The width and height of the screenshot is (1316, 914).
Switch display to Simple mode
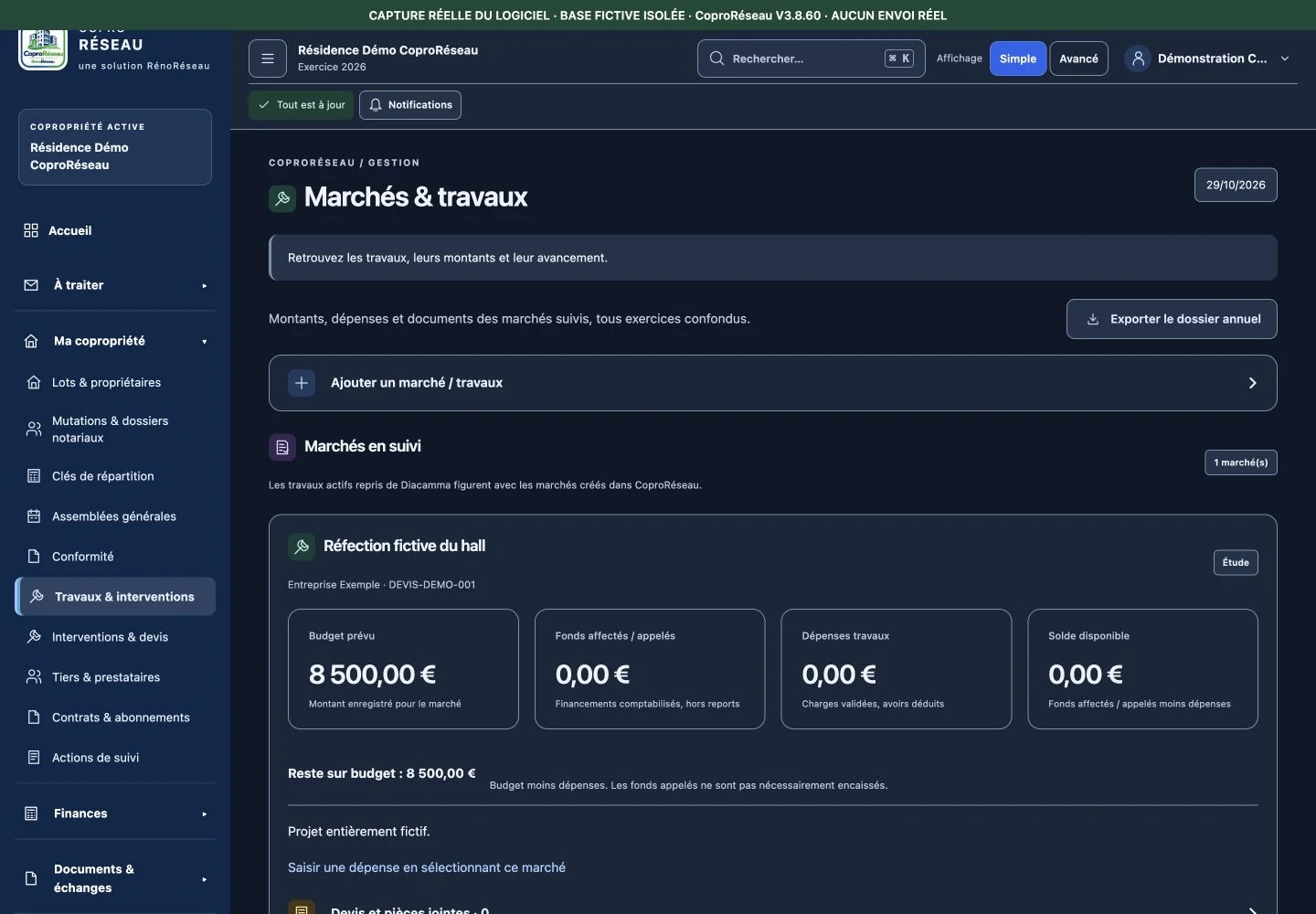pos(1018,58)
